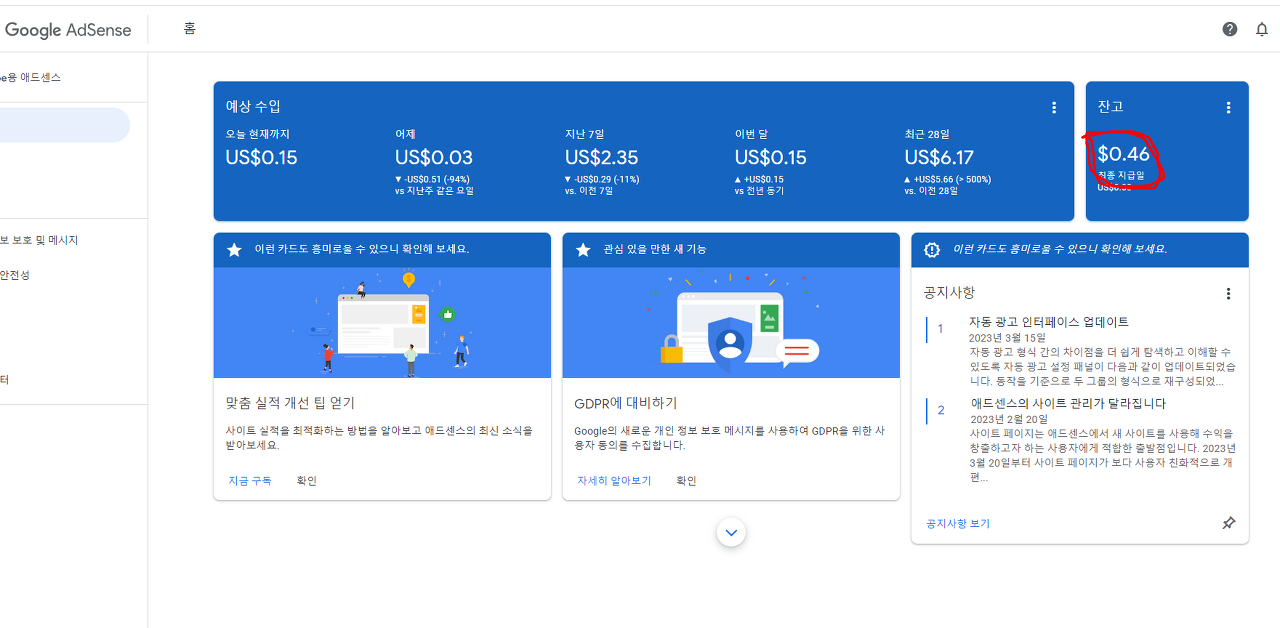The height and width of the screenshot is (628, 1280).
Task: Click the 2023년 3월 15일 announcement date
Action: tap(1007, 338)
